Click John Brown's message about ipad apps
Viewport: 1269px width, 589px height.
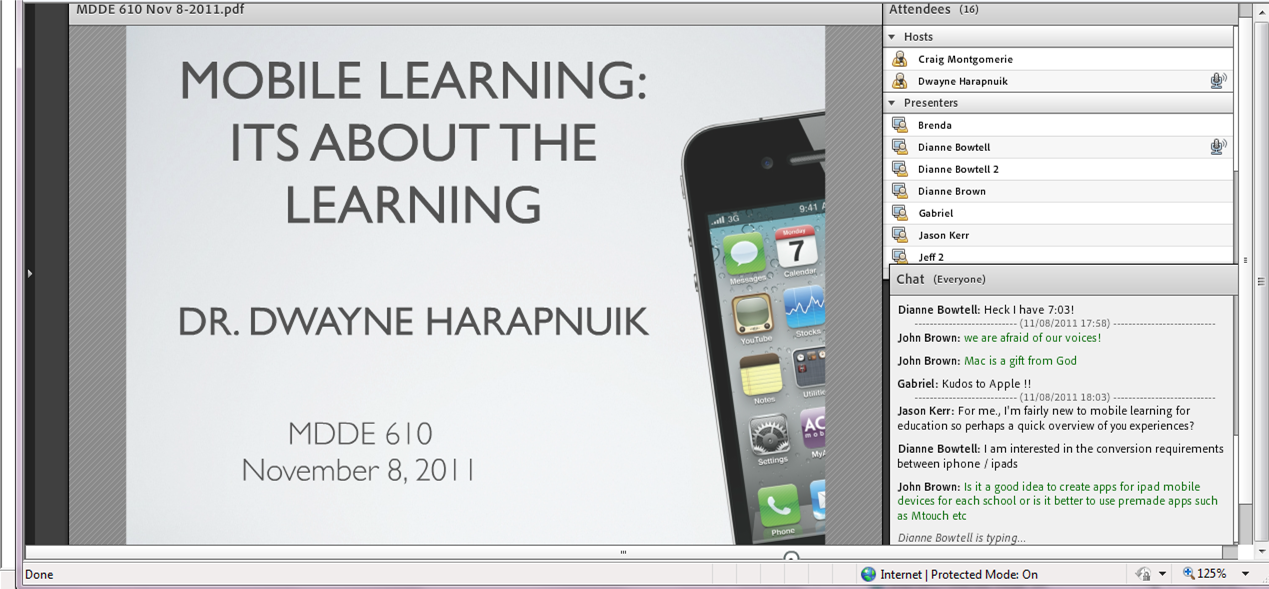coord(1058,501)
